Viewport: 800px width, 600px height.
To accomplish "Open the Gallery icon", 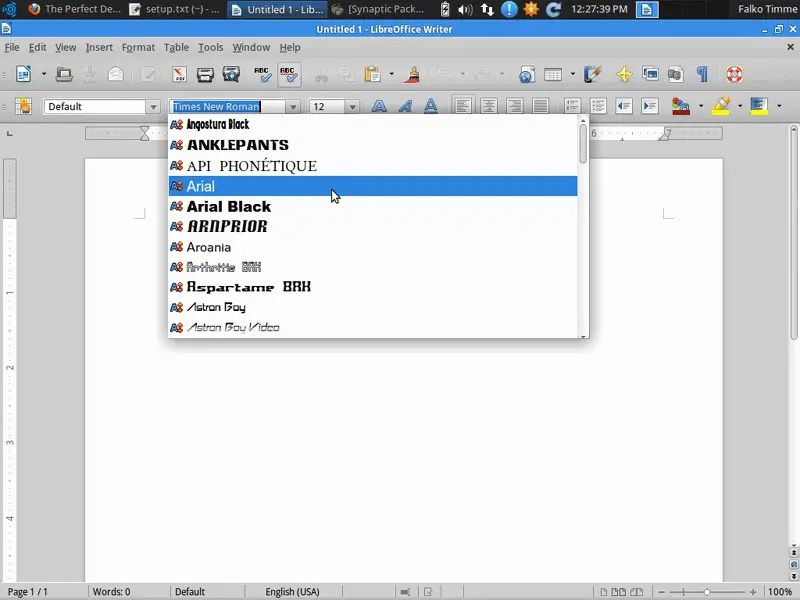I will tap(650, 74).
